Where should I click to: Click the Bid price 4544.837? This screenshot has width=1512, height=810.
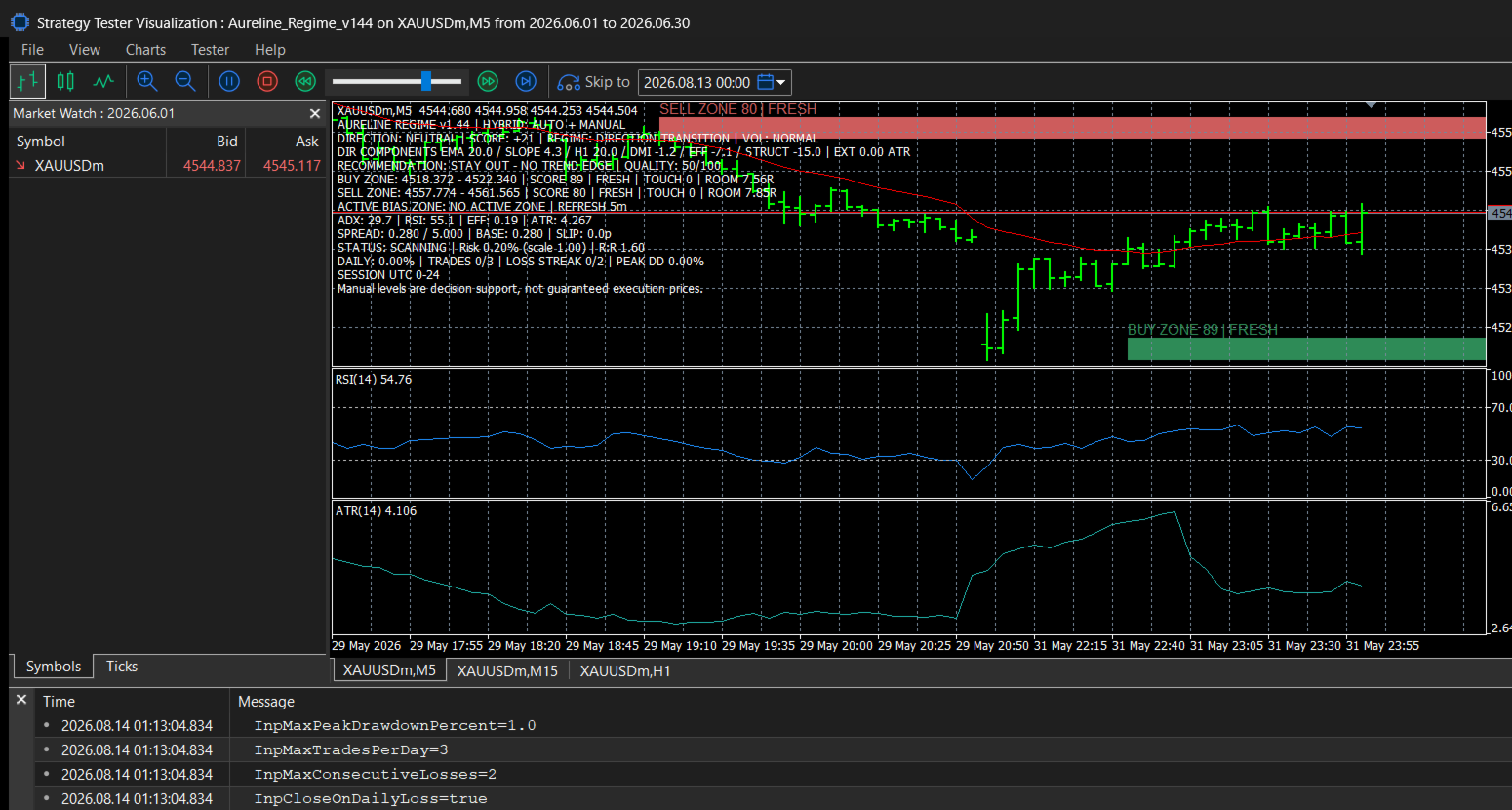212,166
